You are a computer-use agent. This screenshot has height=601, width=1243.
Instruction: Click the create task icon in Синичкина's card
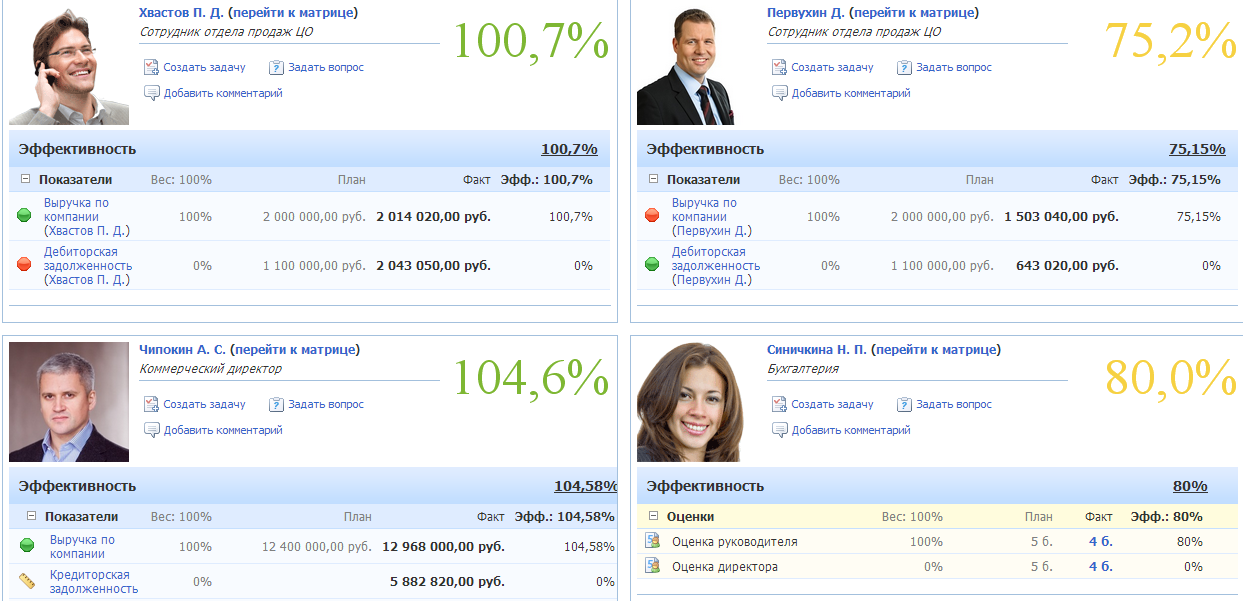click(x=779, y=404)
